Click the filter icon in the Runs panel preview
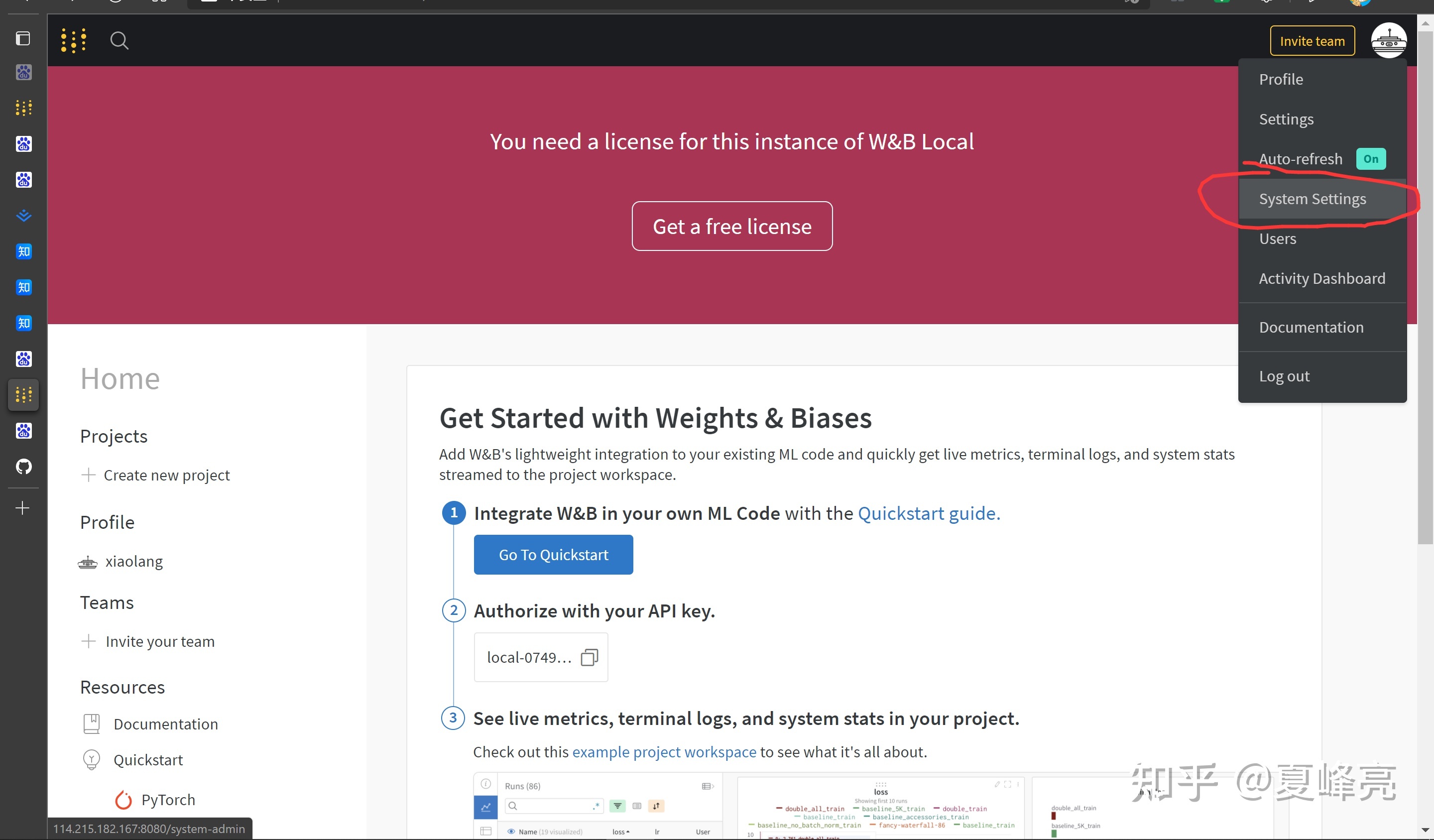 pyautogui.click(x=618, y=807)
